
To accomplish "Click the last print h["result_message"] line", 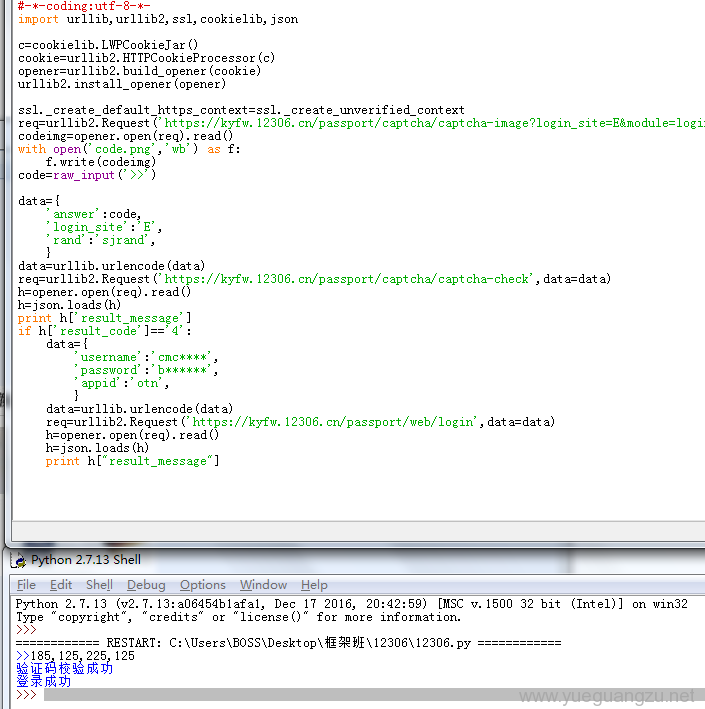I will tap(132, 461).
